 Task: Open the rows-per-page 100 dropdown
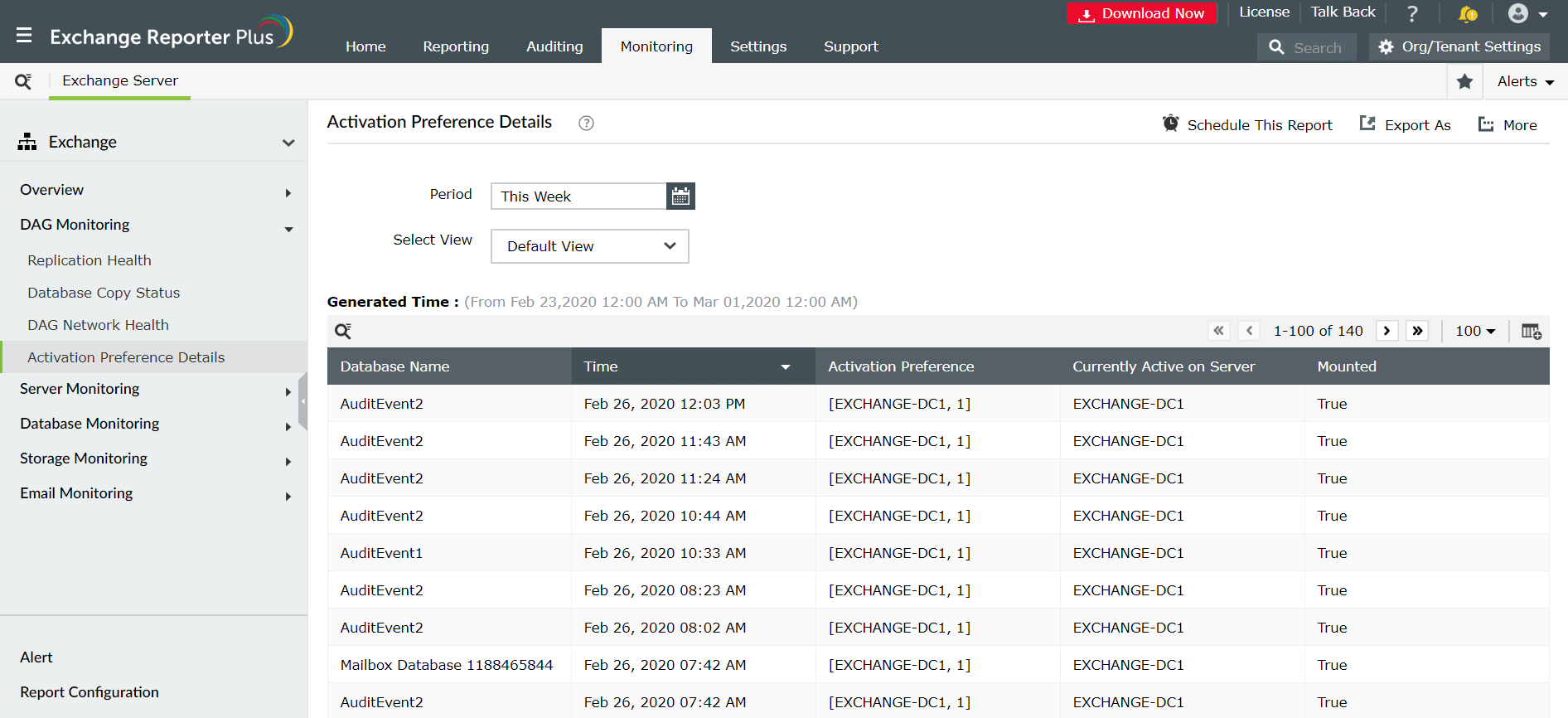click(1475, 331)
